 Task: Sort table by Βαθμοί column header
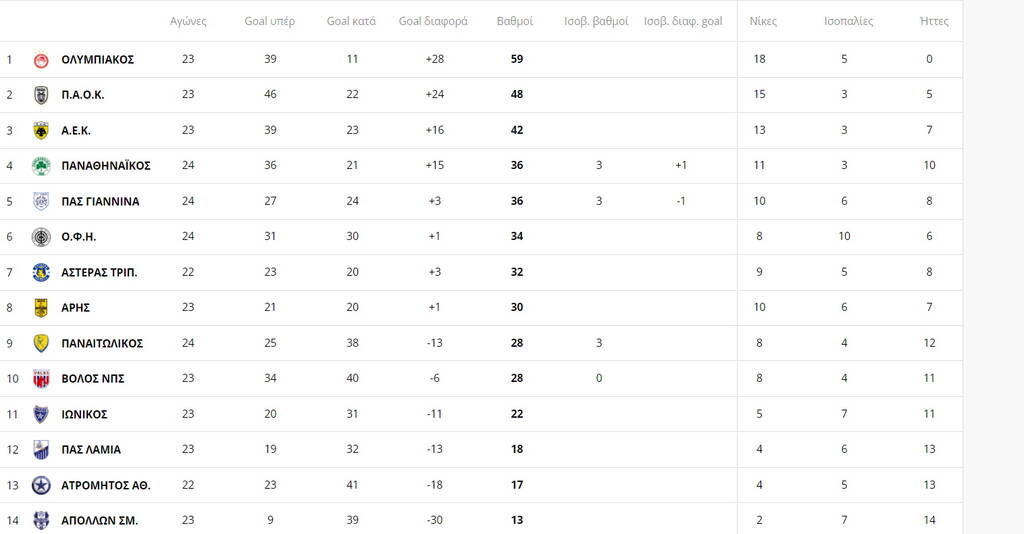(515, 21)
